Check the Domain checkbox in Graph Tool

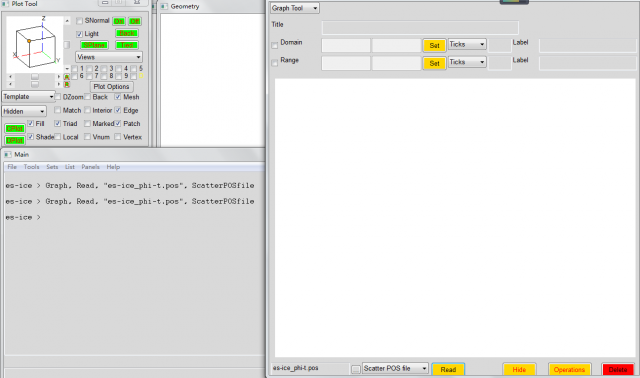275,45
